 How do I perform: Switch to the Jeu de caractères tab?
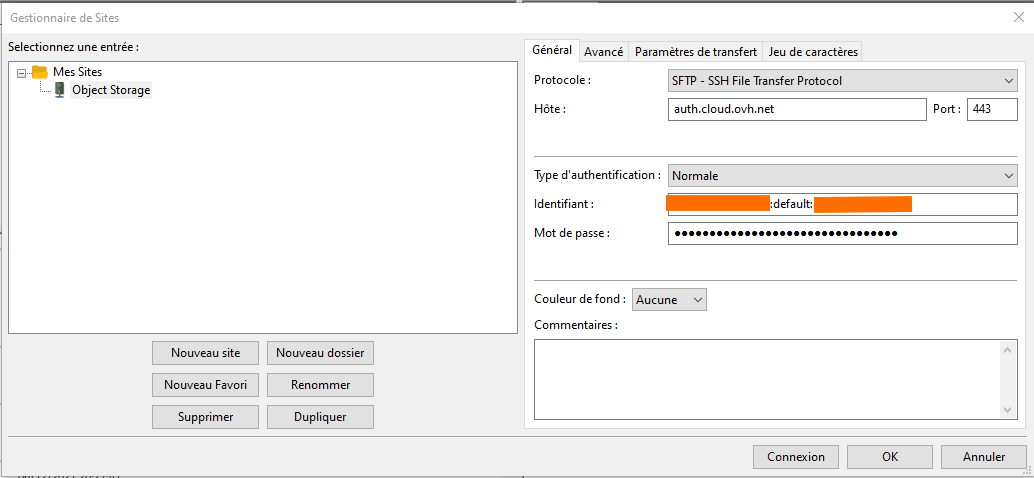click(x=812, y=51)
